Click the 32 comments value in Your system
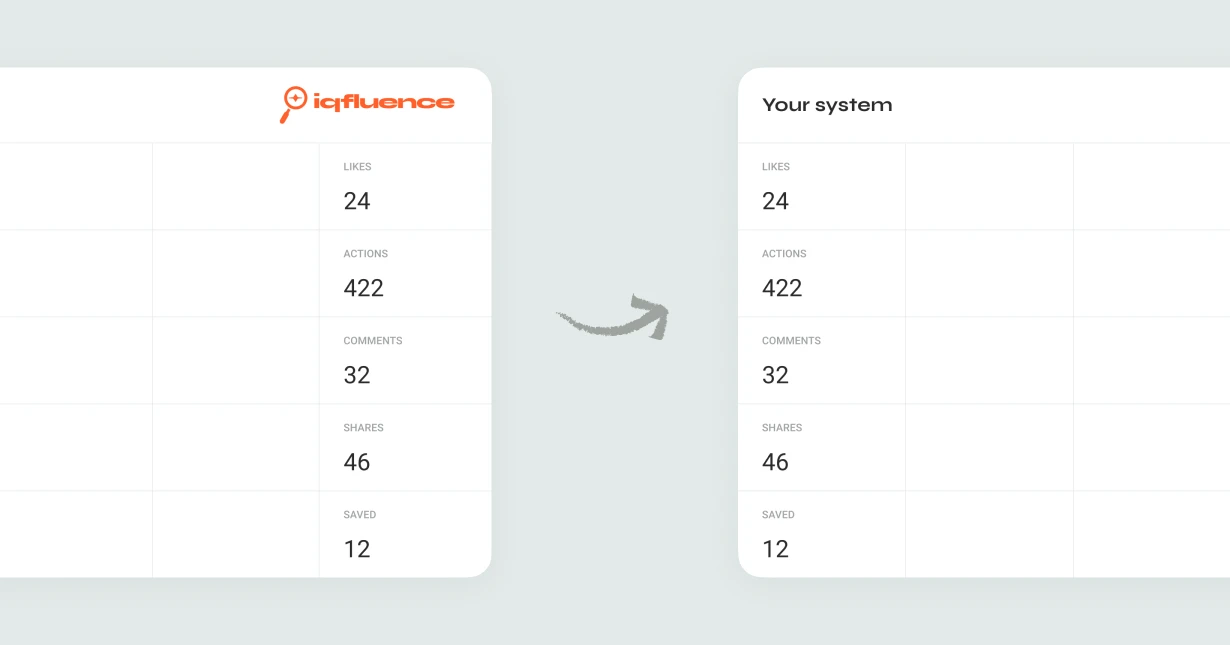 coord(776,375)
